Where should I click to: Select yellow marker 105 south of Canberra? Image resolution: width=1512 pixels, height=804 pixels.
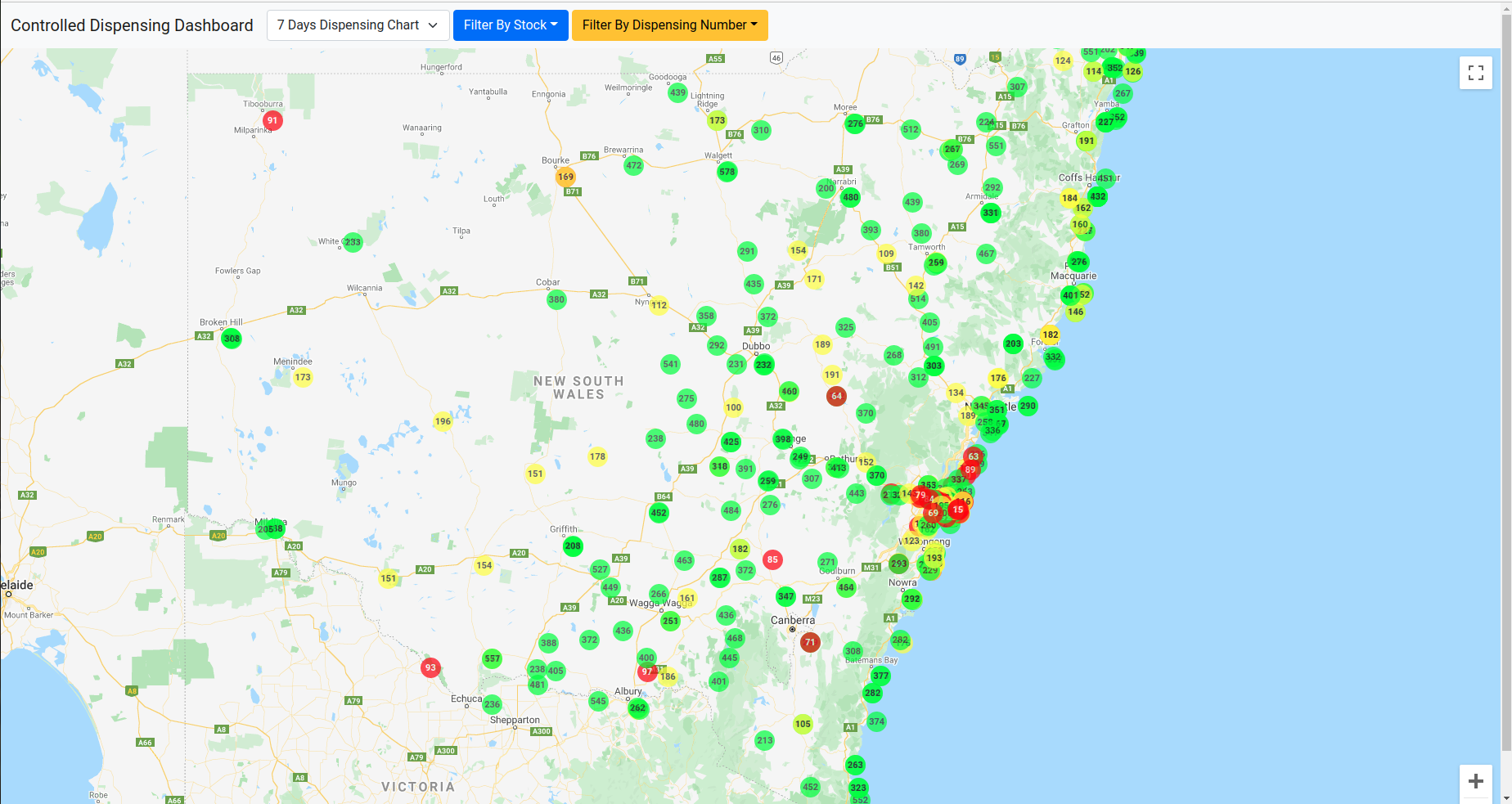click(x=803, y=724)
